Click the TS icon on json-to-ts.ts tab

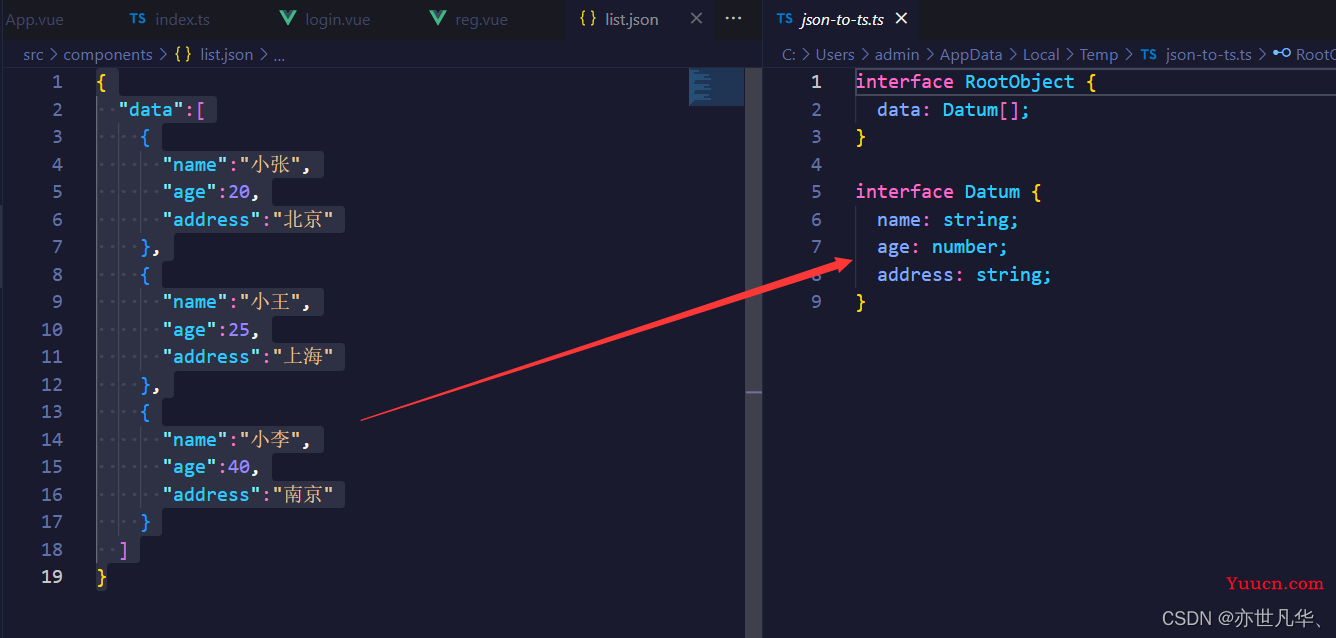pos(784,19)
